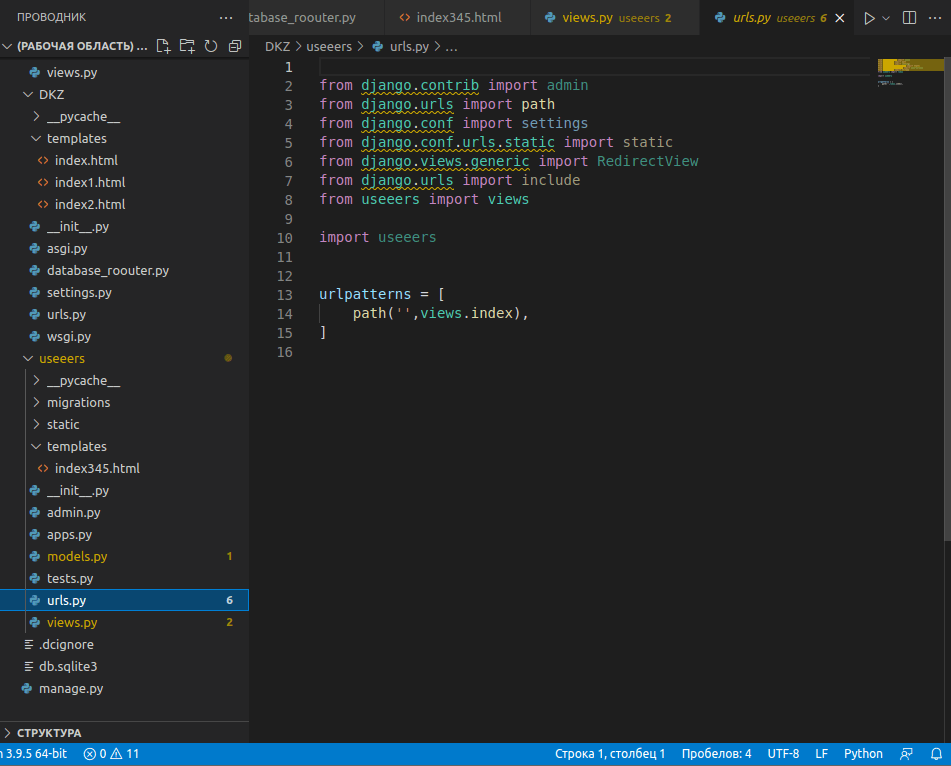Image resolution: width=951 pixels, height=766 pixels.
Task: Collapse all folders in explorer
Action: coord(235,46)
